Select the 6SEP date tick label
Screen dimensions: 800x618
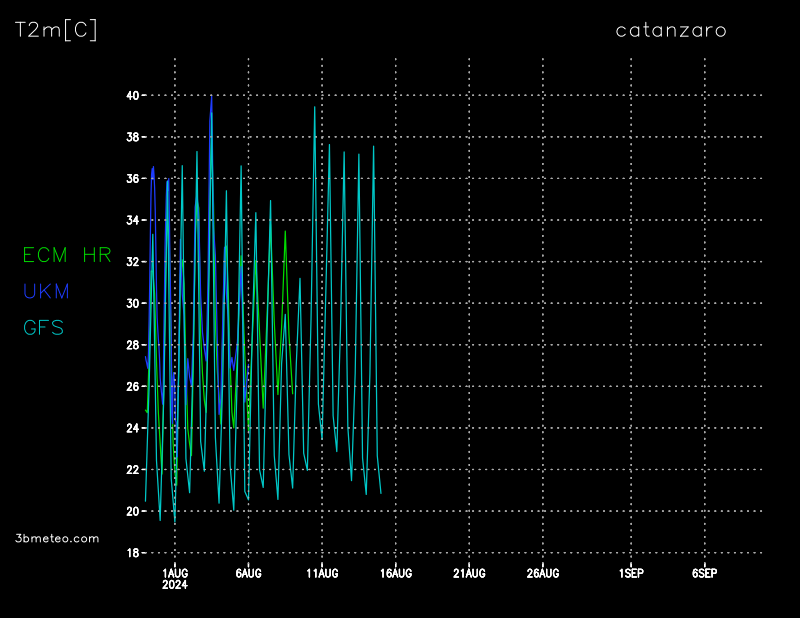(704, 573)
